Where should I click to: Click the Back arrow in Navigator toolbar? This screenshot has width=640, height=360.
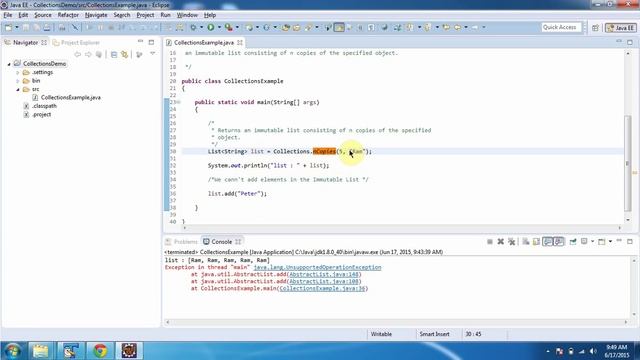pyautogui.click(x=77, y=54)
